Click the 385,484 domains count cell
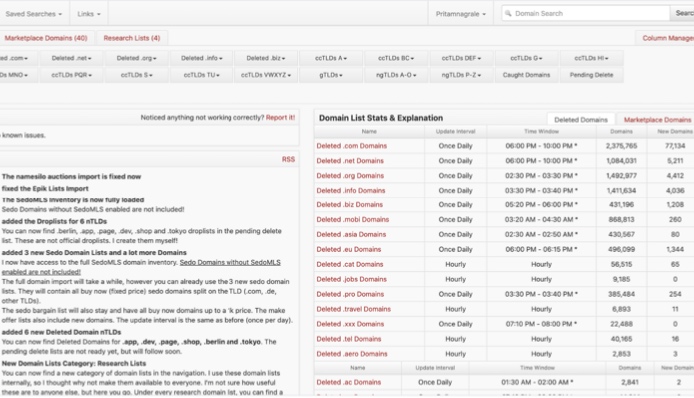 [x=621, y=294]
